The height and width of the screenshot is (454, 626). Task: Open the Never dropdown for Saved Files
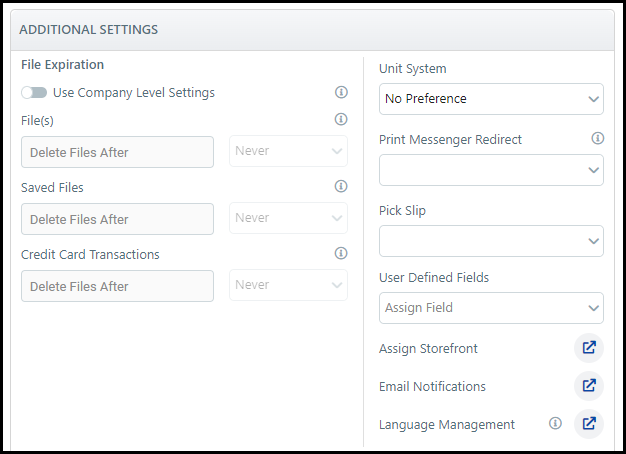(x=288, y=218)
